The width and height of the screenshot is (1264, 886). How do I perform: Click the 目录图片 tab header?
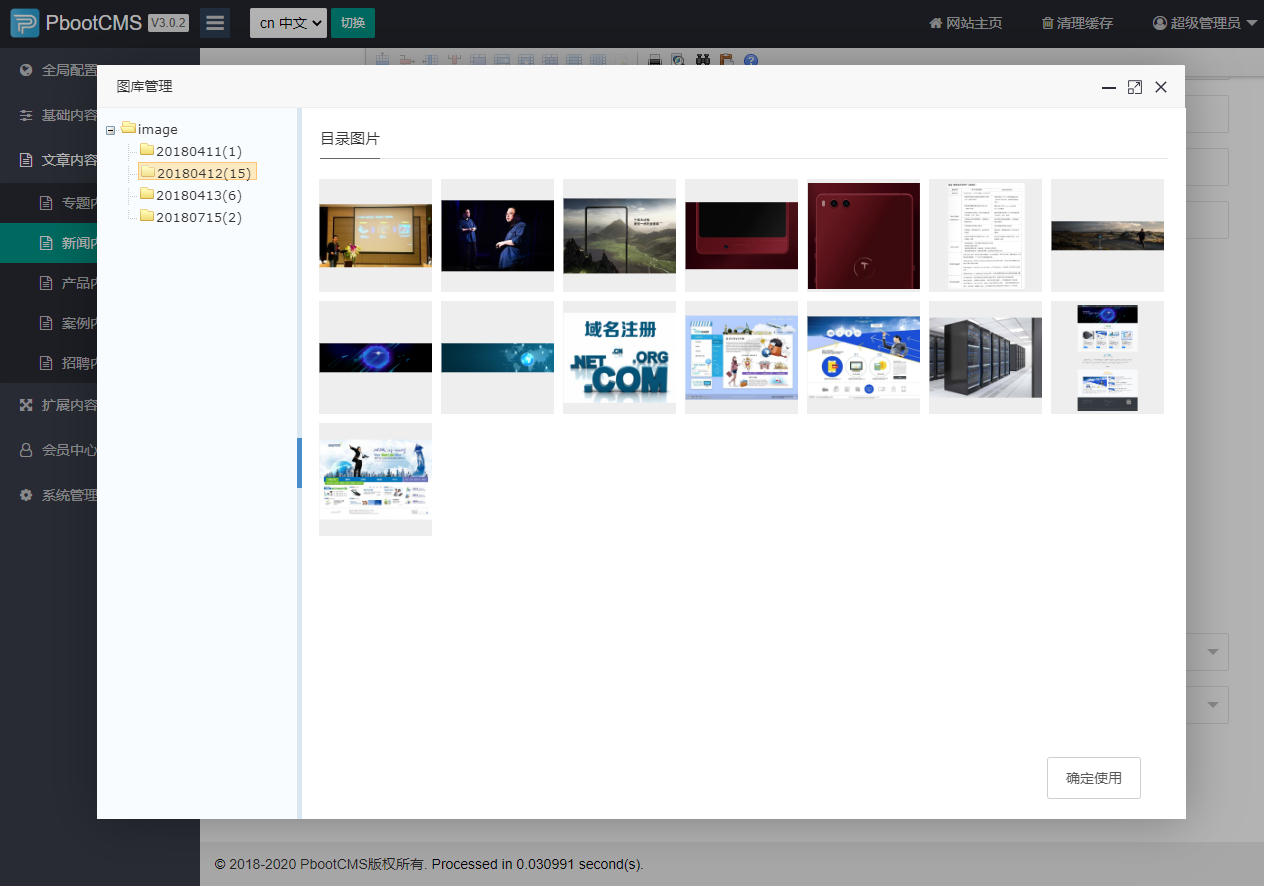click(349, 139)
